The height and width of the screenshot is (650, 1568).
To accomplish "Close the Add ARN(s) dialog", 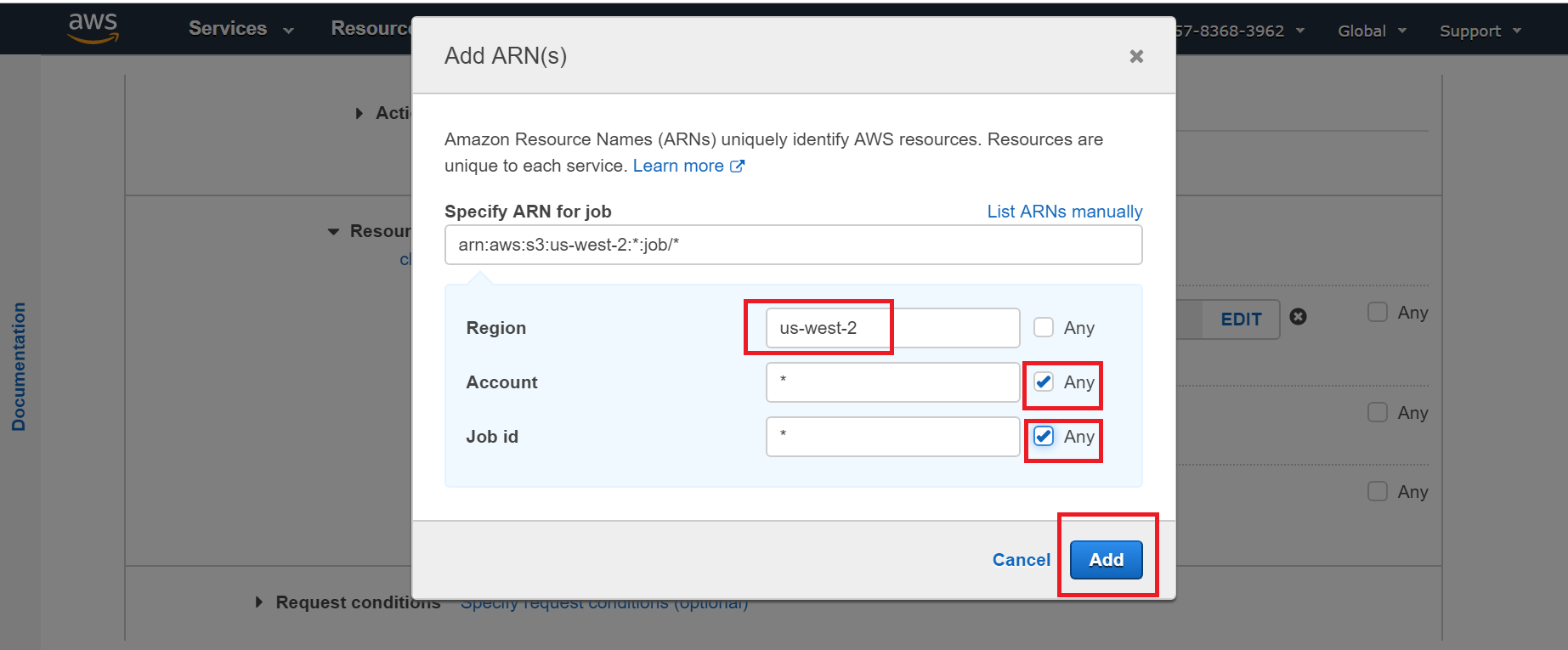I will (1135, 56).
